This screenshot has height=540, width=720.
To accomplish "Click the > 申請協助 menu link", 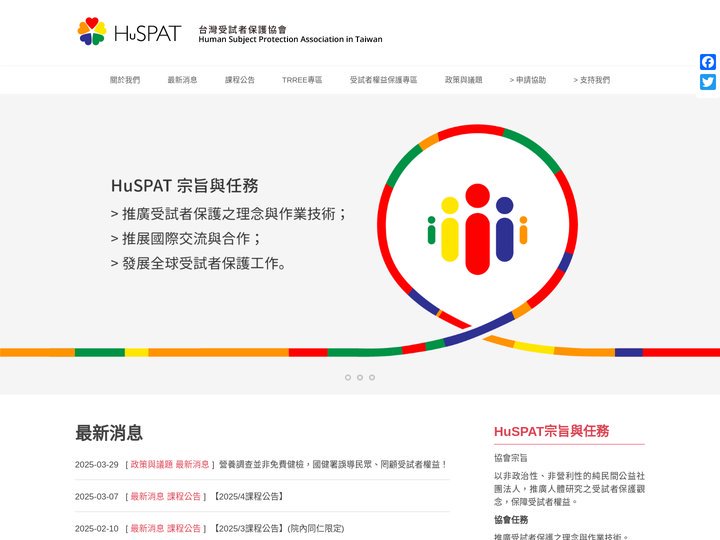I will 528,80.
